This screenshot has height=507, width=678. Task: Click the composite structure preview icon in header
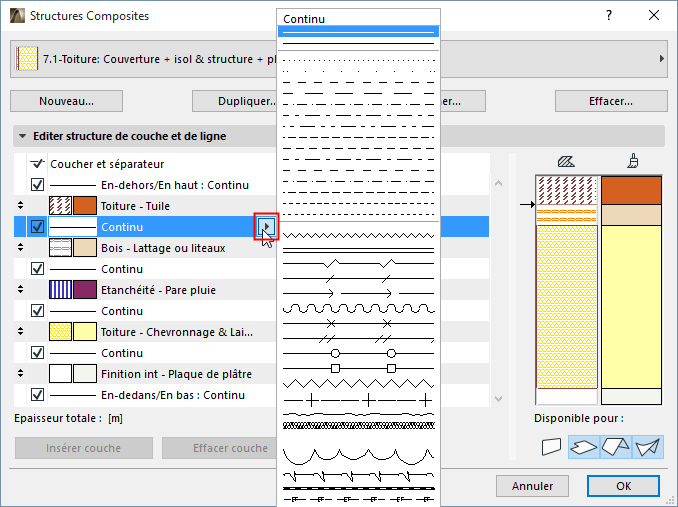[26, 59]
